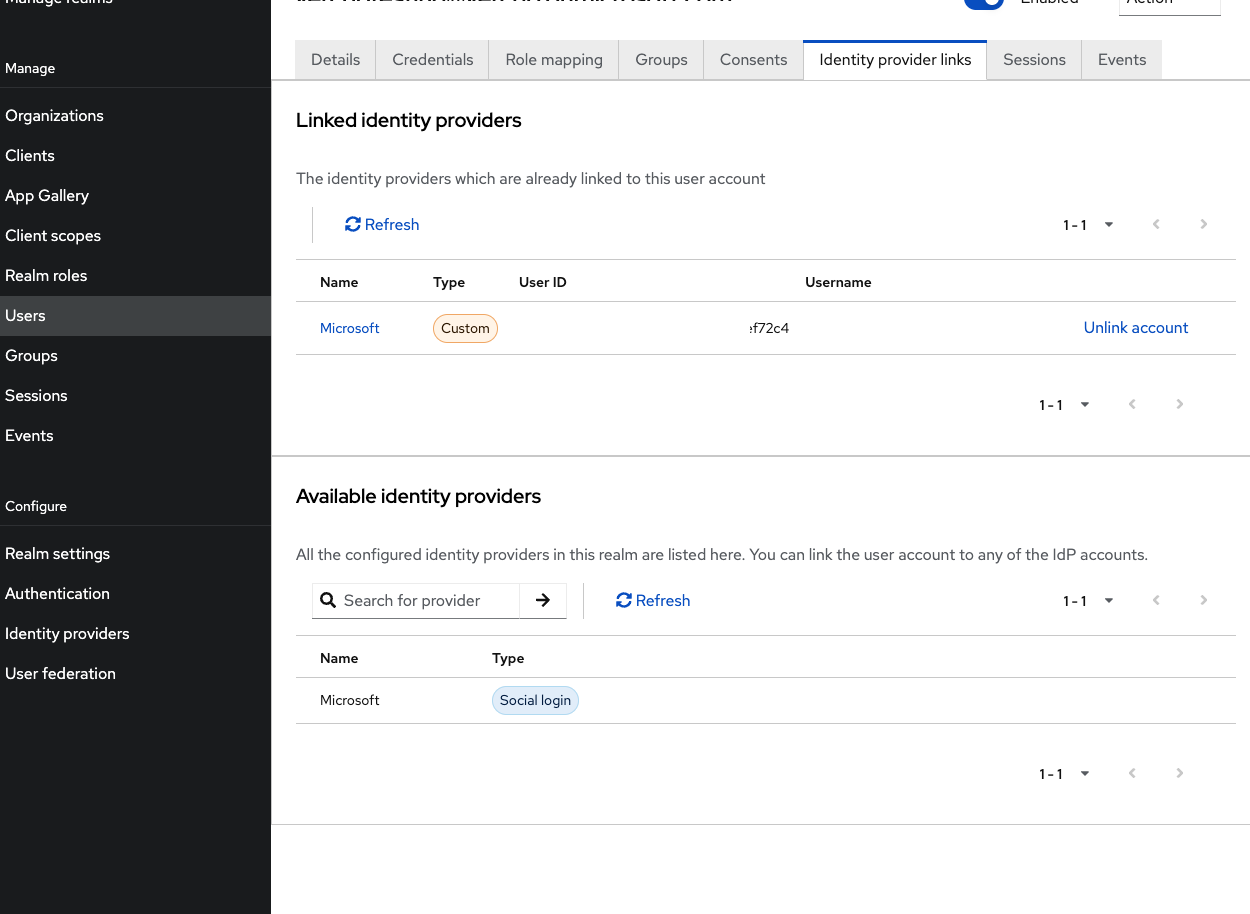Open Realm roles in the sidebar

tap(135, 276)
